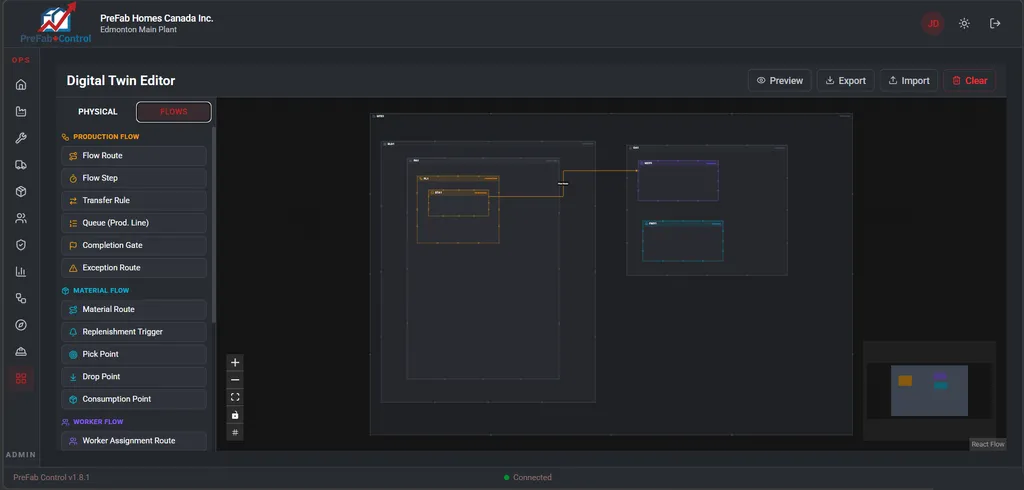Open the people workforce sidebar icon
1024x490 pixels.
(x=21, y=218)
